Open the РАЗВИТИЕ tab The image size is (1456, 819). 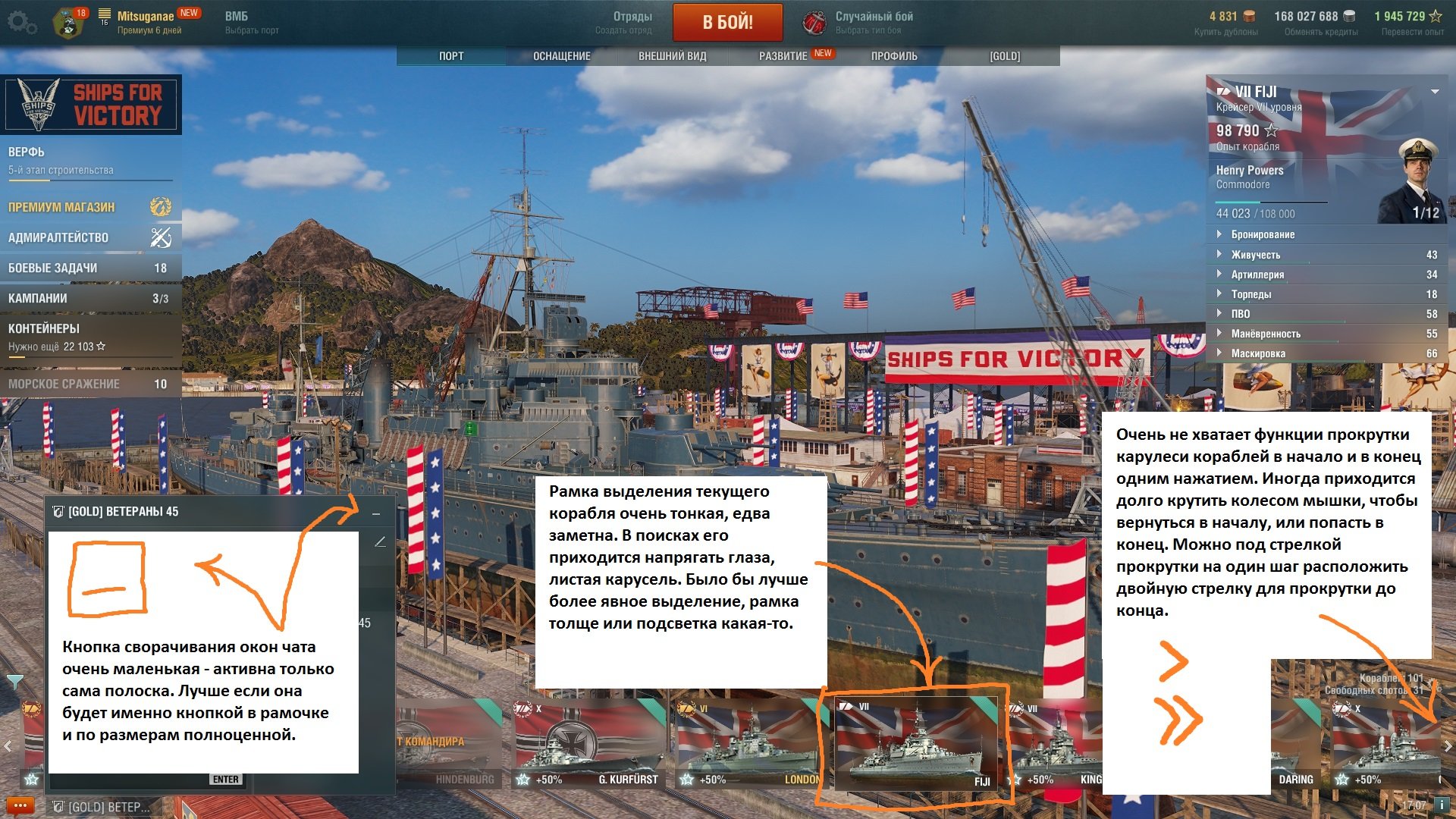tap(783, 56)
